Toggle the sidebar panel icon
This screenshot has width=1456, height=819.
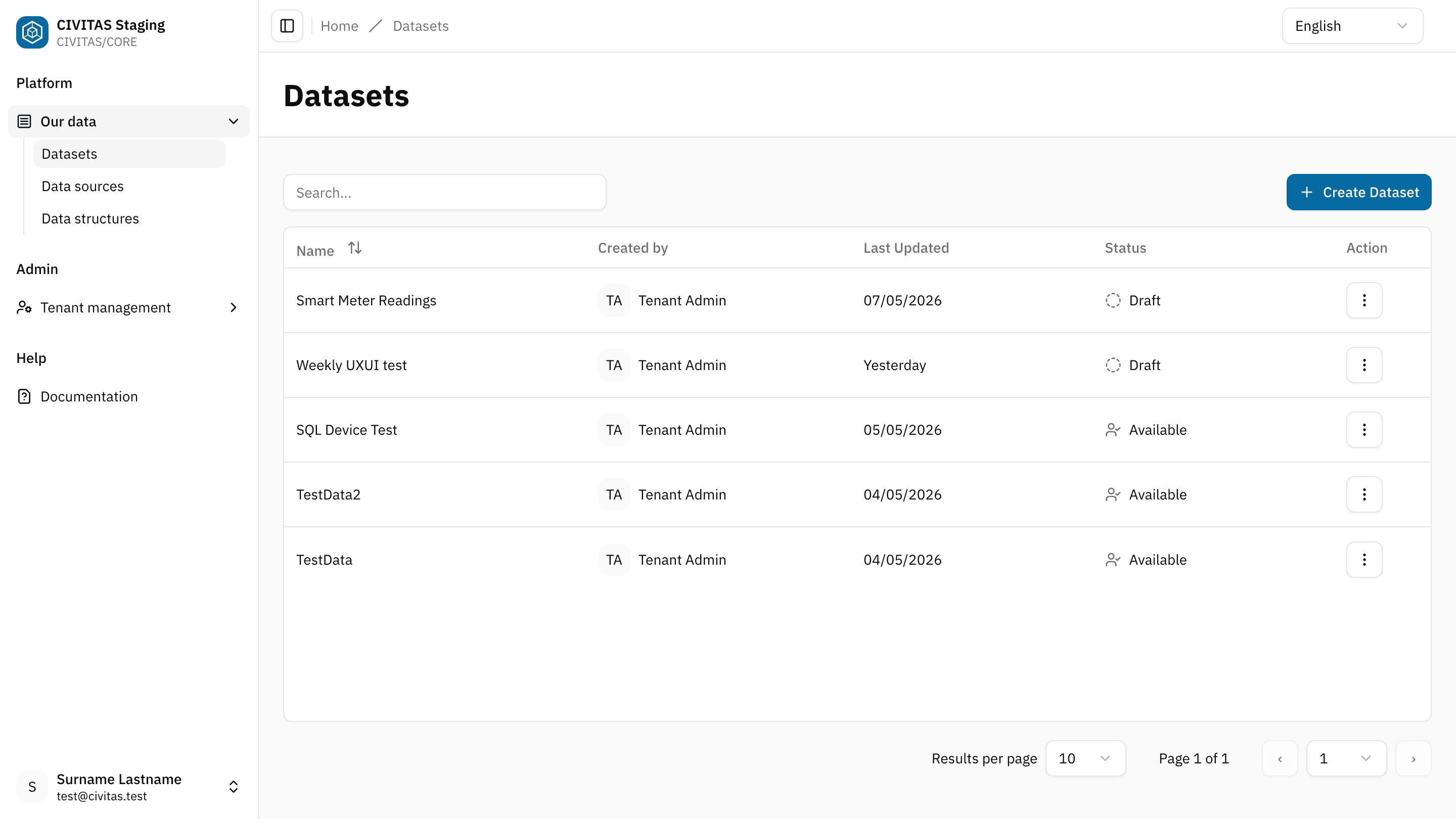click(x=287, y=26)
